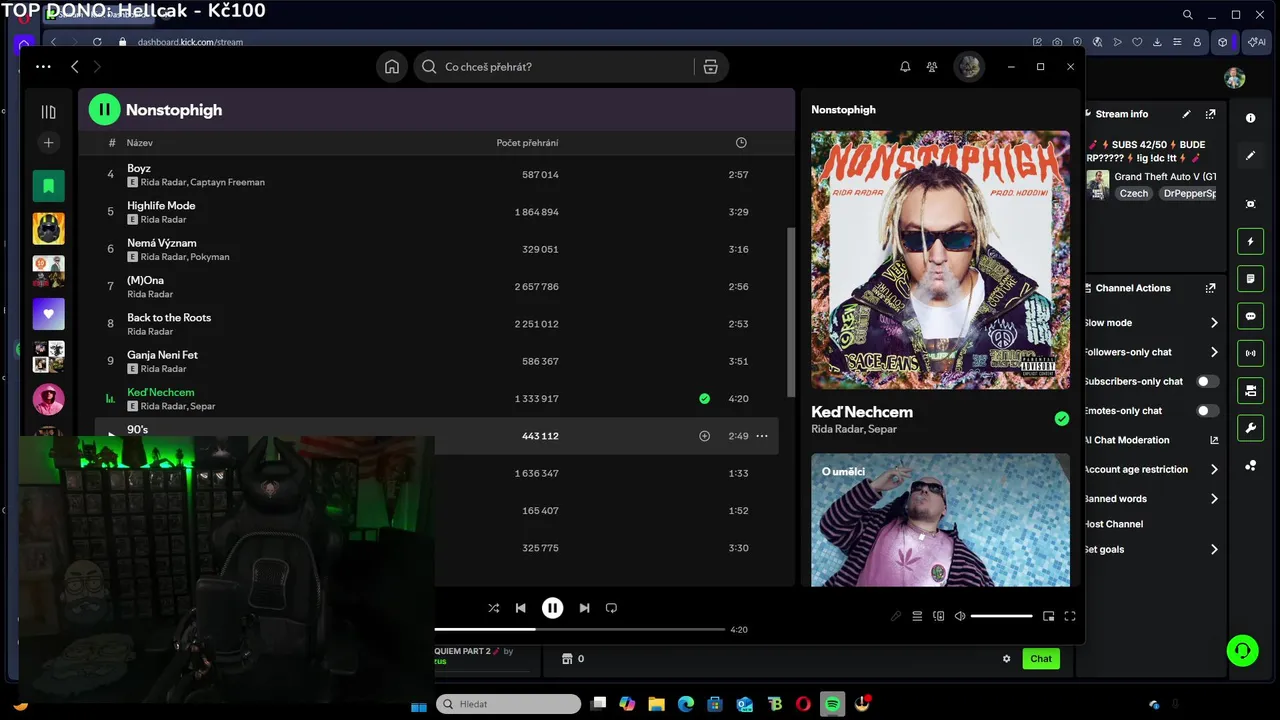This screenshot has width=1280, height=720.
Task: Pop out Channel Actions panel
Action: (1210, 288)
